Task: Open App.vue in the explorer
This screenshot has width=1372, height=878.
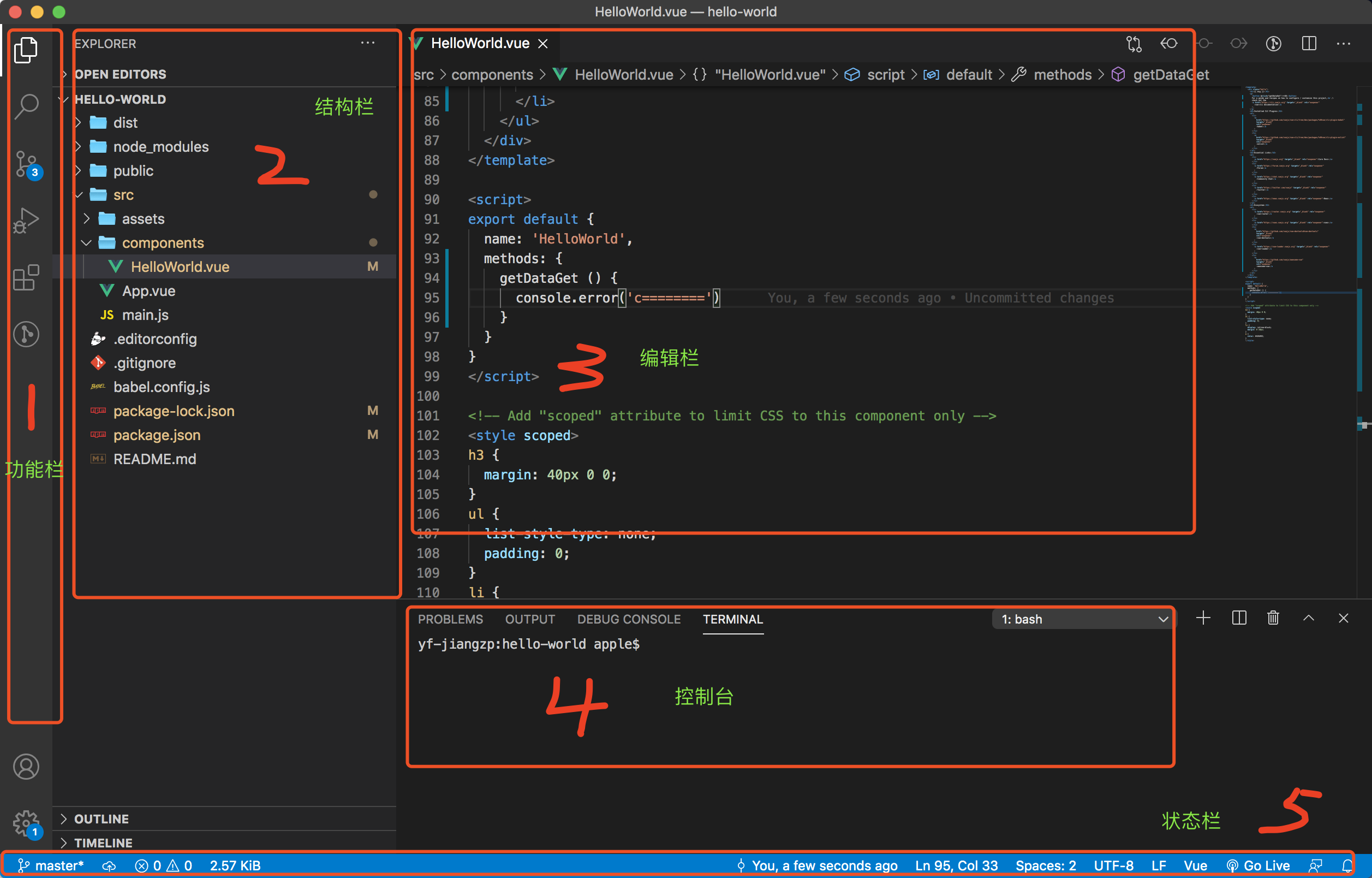Action: (x=148, y=291)
